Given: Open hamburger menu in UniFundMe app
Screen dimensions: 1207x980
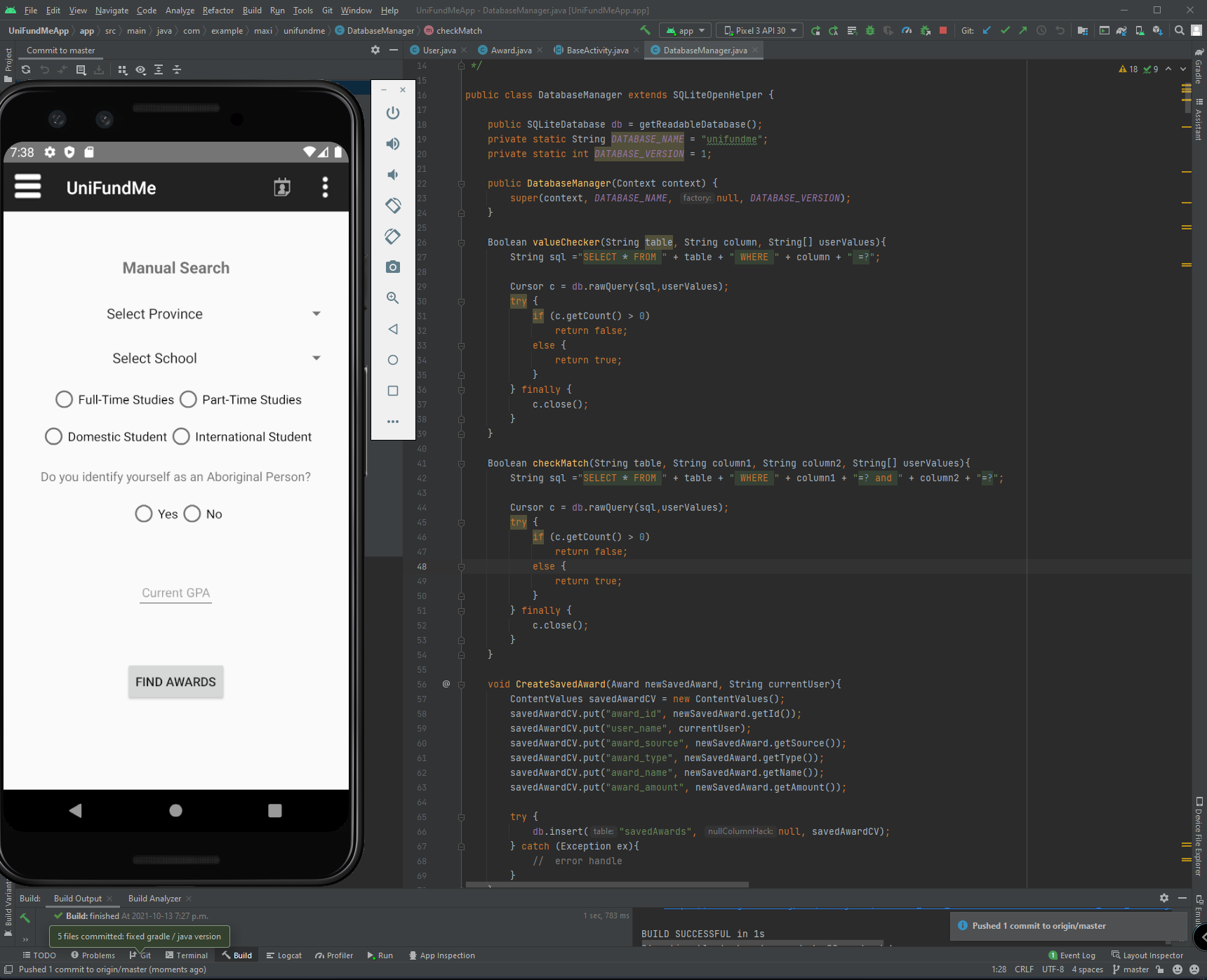Looking at the screenshot, I should click(x=28, y=187).
